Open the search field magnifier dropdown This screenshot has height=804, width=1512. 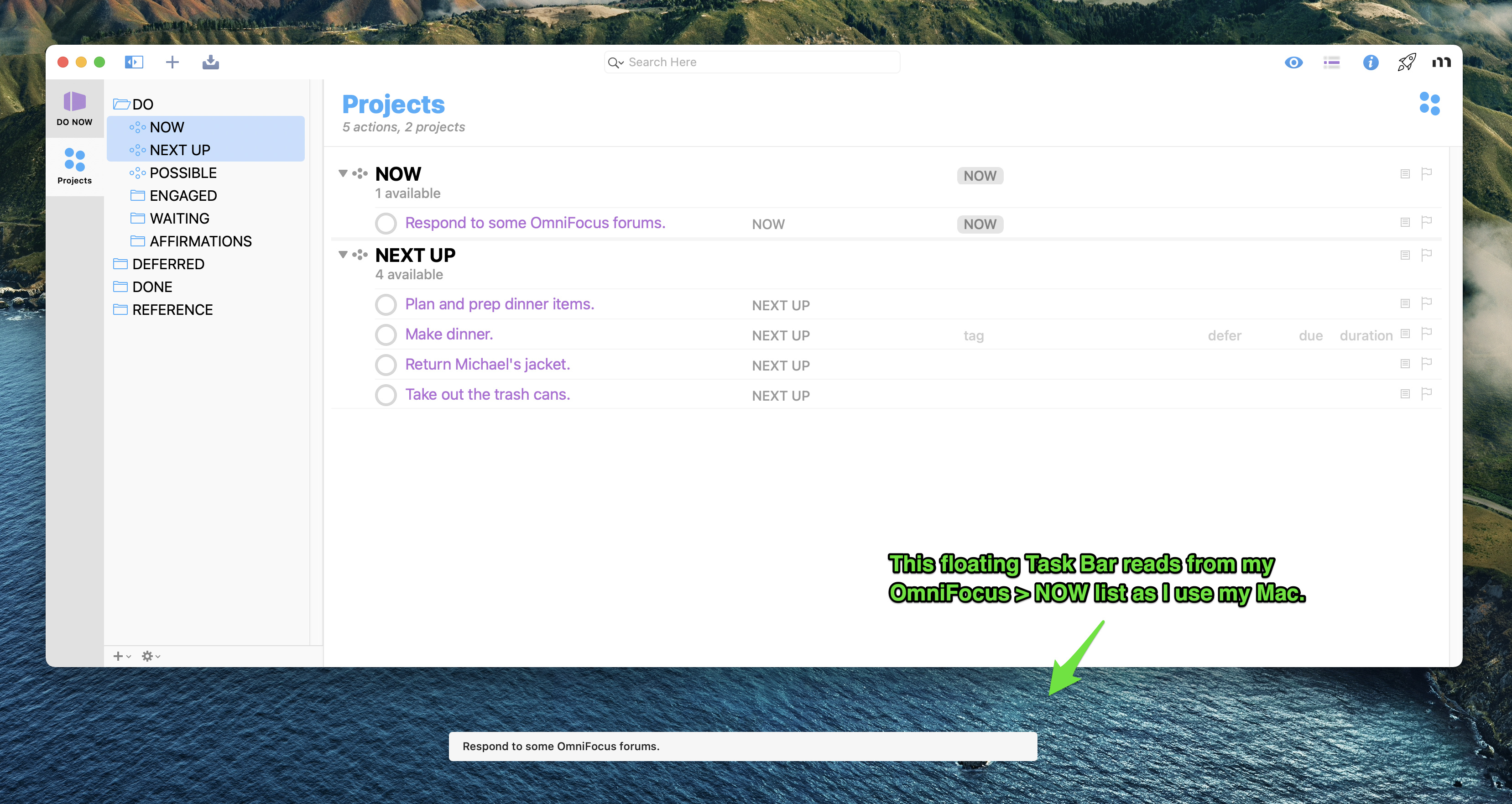tap(616, 63)
